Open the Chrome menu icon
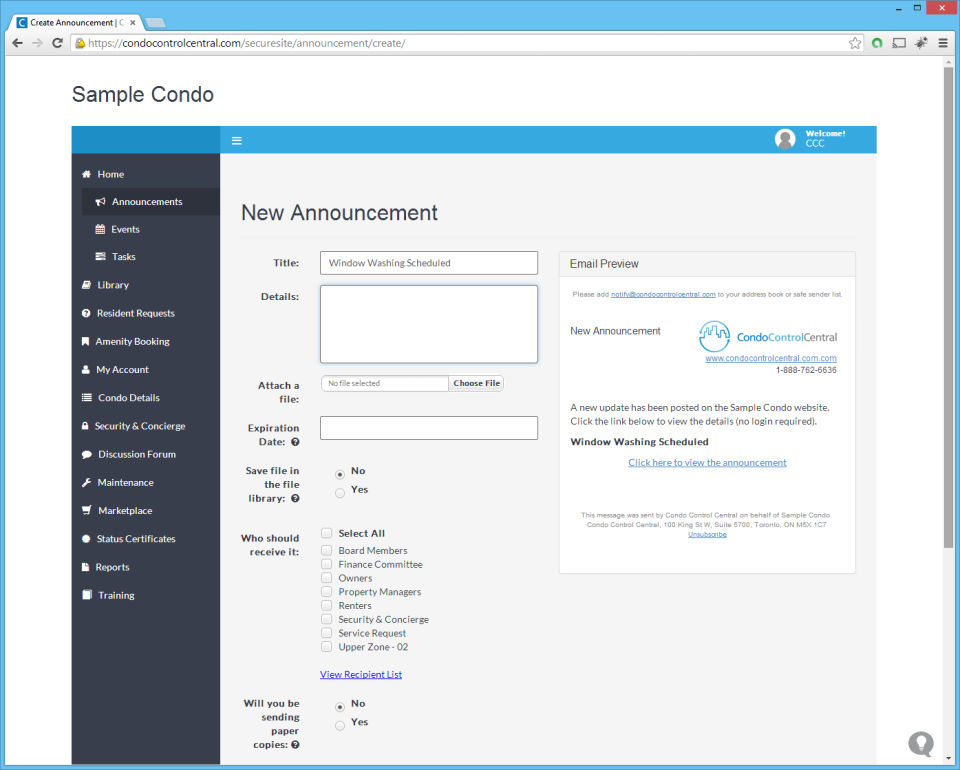This screenshot has width=960, height=770. (943, 43)
